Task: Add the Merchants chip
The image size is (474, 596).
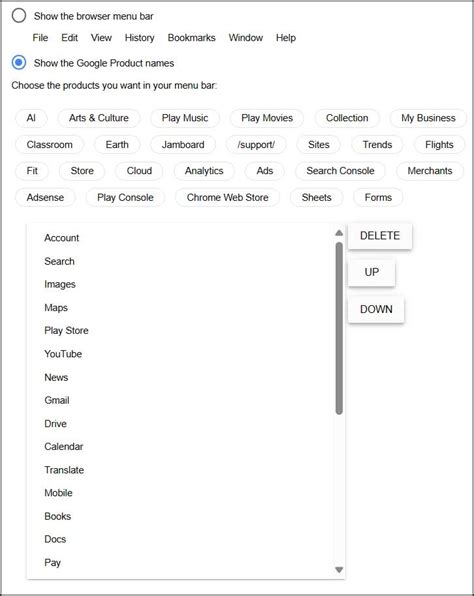Action: [430, 171]
